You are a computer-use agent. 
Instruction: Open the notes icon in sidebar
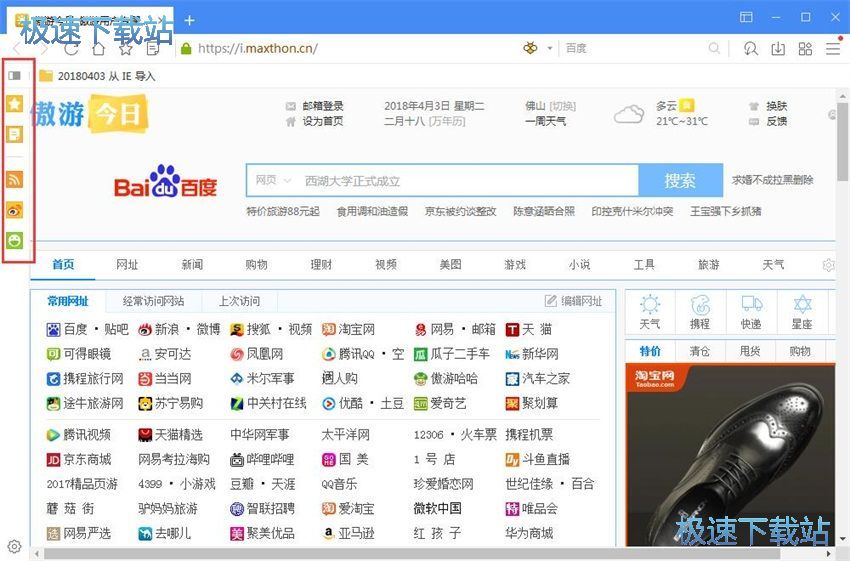coord(15,134)
